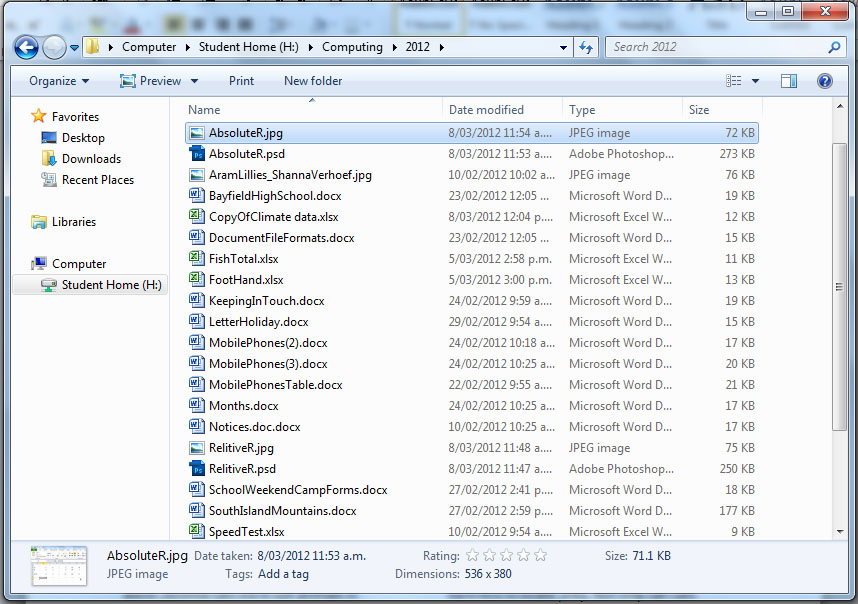The width and height of the screenshot is (858, 604).
Task: Open the view options dropdown arrow
Action: [756, 81]
